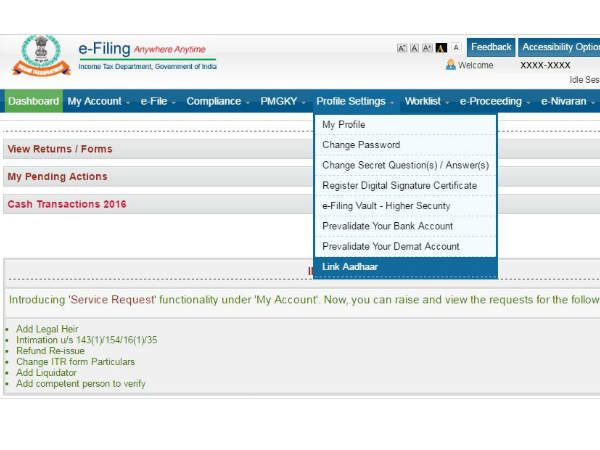Click the decrease font size icon
The height and width of the screenshot is (450, 600).
402,47
